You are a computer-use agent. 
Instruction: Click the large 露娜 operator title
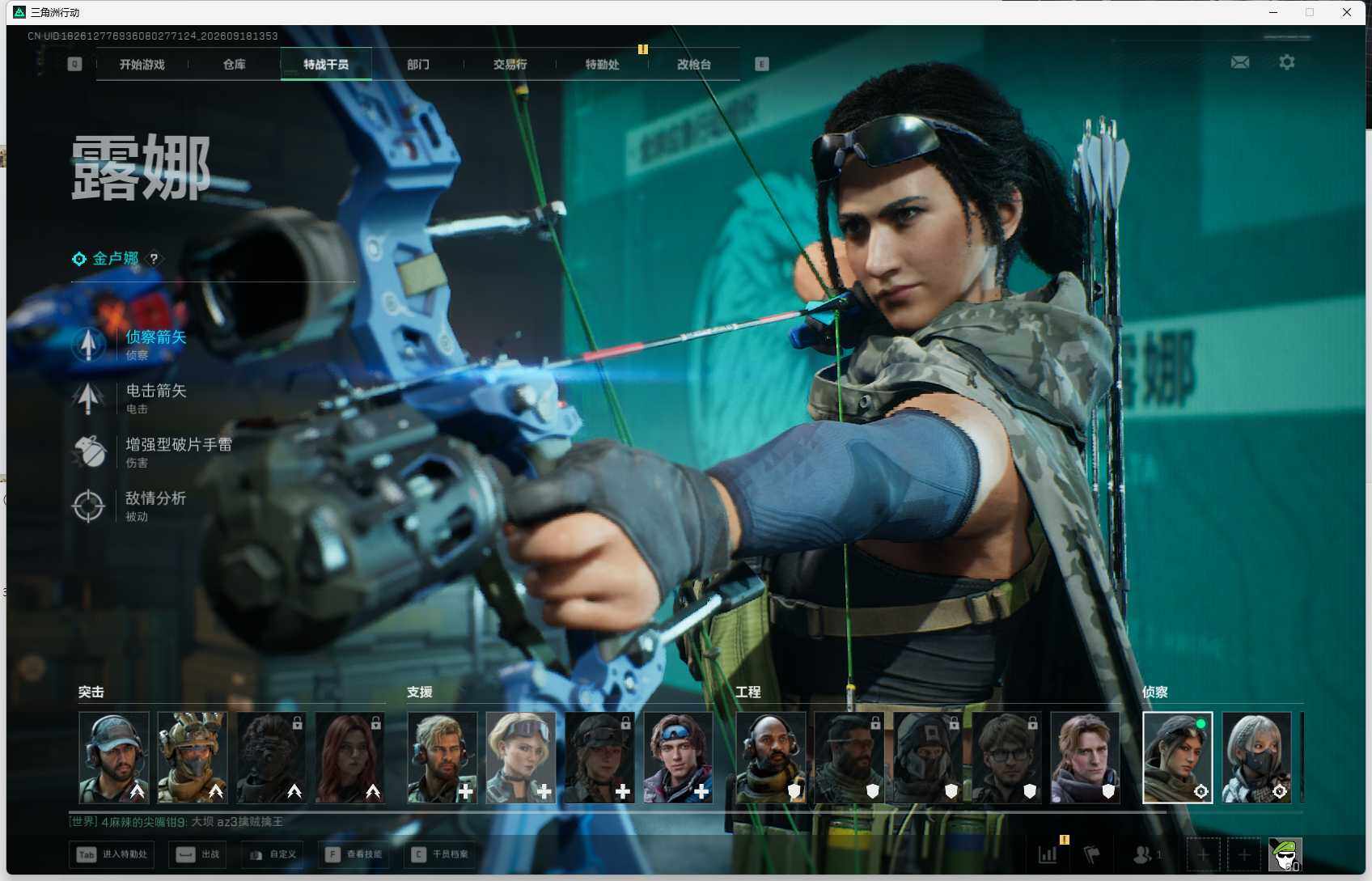[142, 167]
